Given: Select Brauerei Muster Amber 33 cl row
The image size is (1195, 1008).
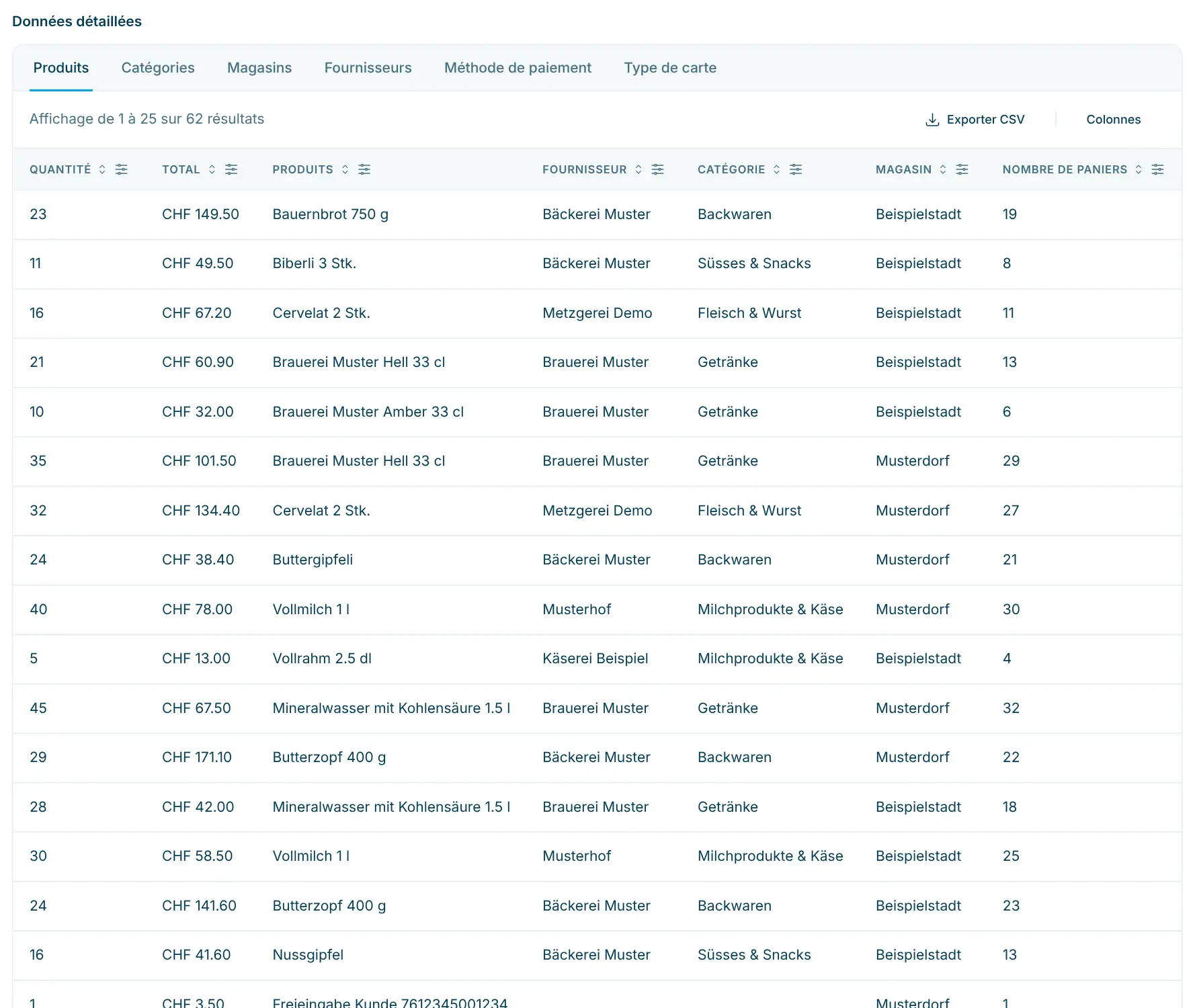Looking at the screenshot, I should (597, 412).
